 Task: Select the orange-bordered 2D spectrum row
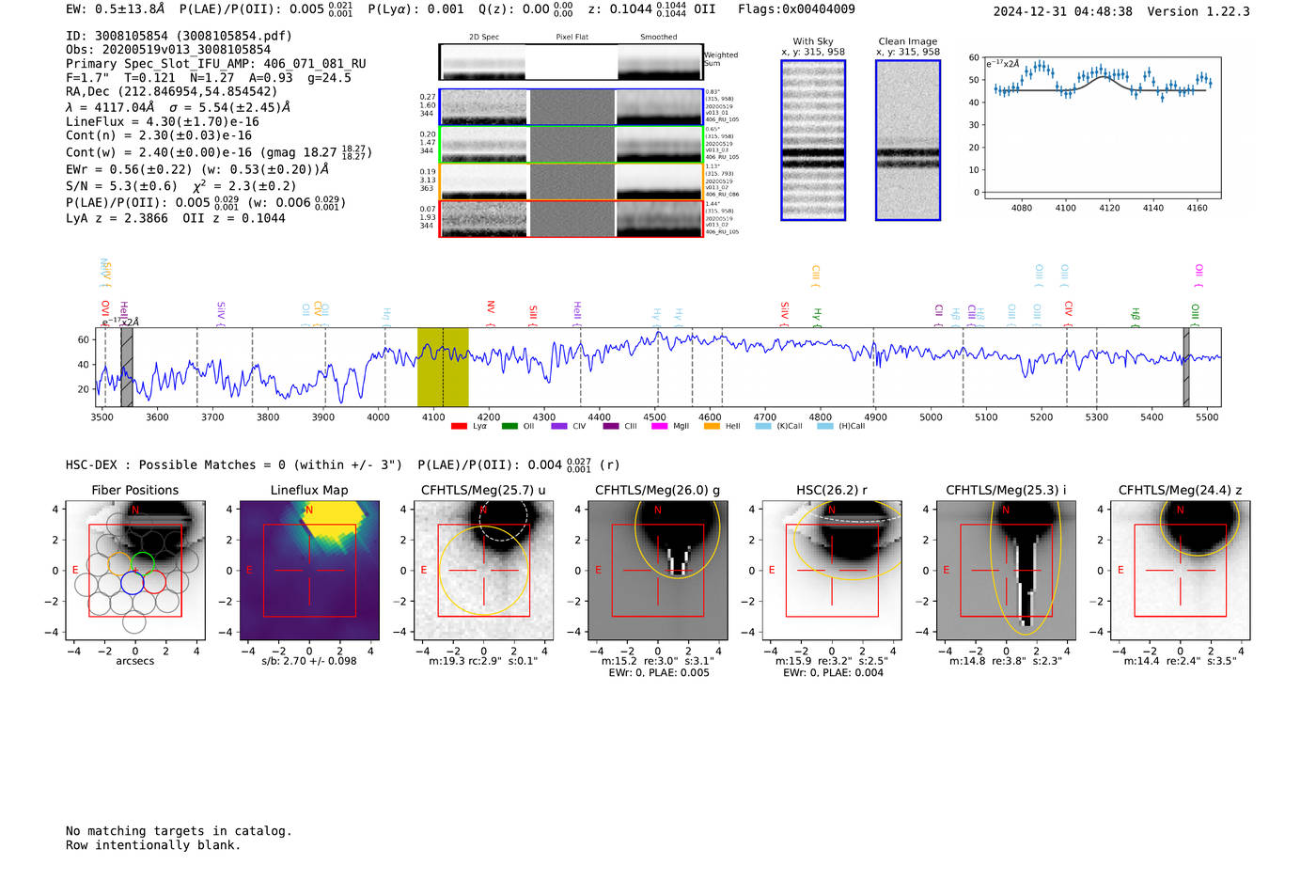pyautogui.click(x=571, y=181)
